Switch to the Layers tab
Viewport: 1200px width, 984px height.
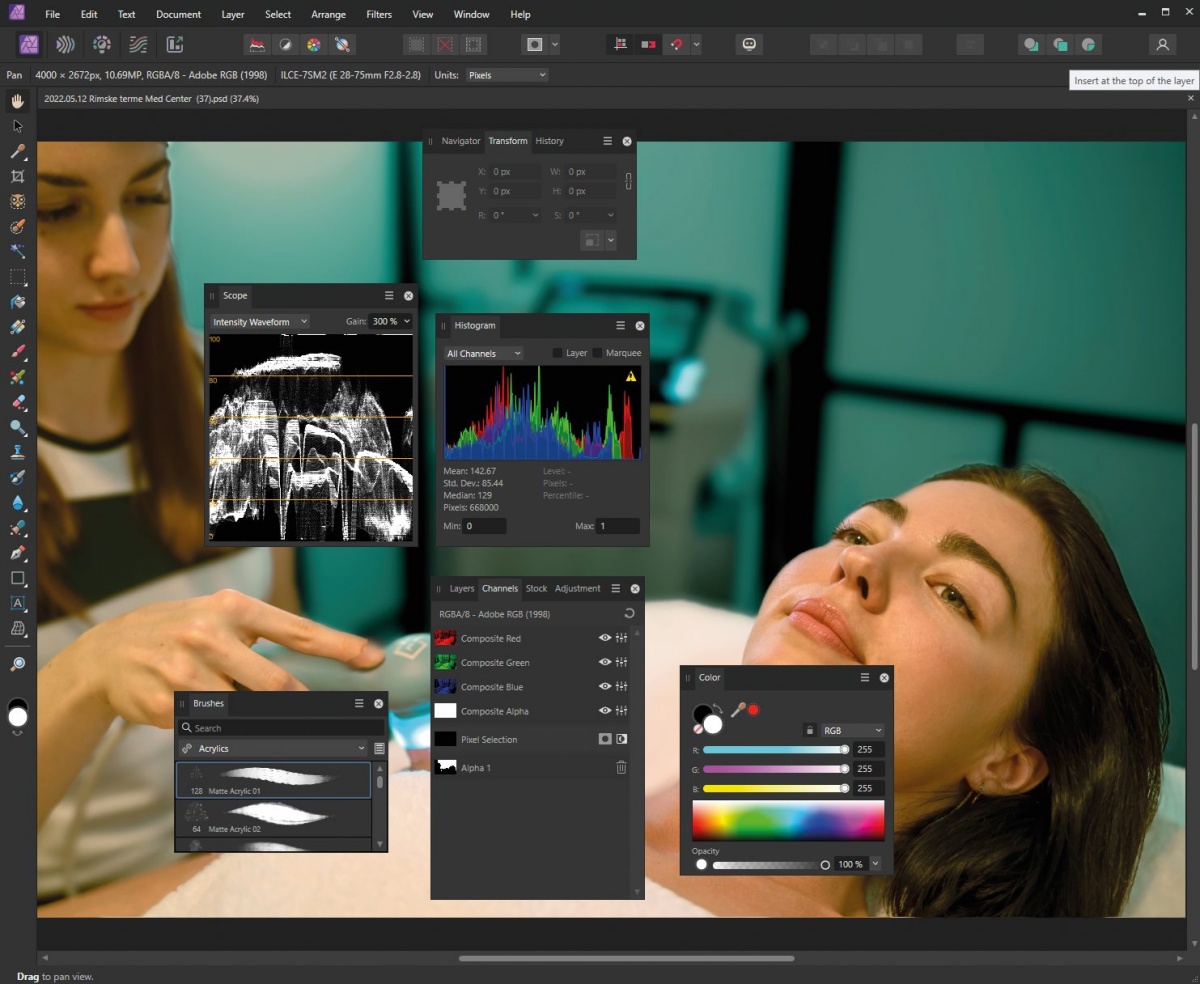[x=462, y=589]
